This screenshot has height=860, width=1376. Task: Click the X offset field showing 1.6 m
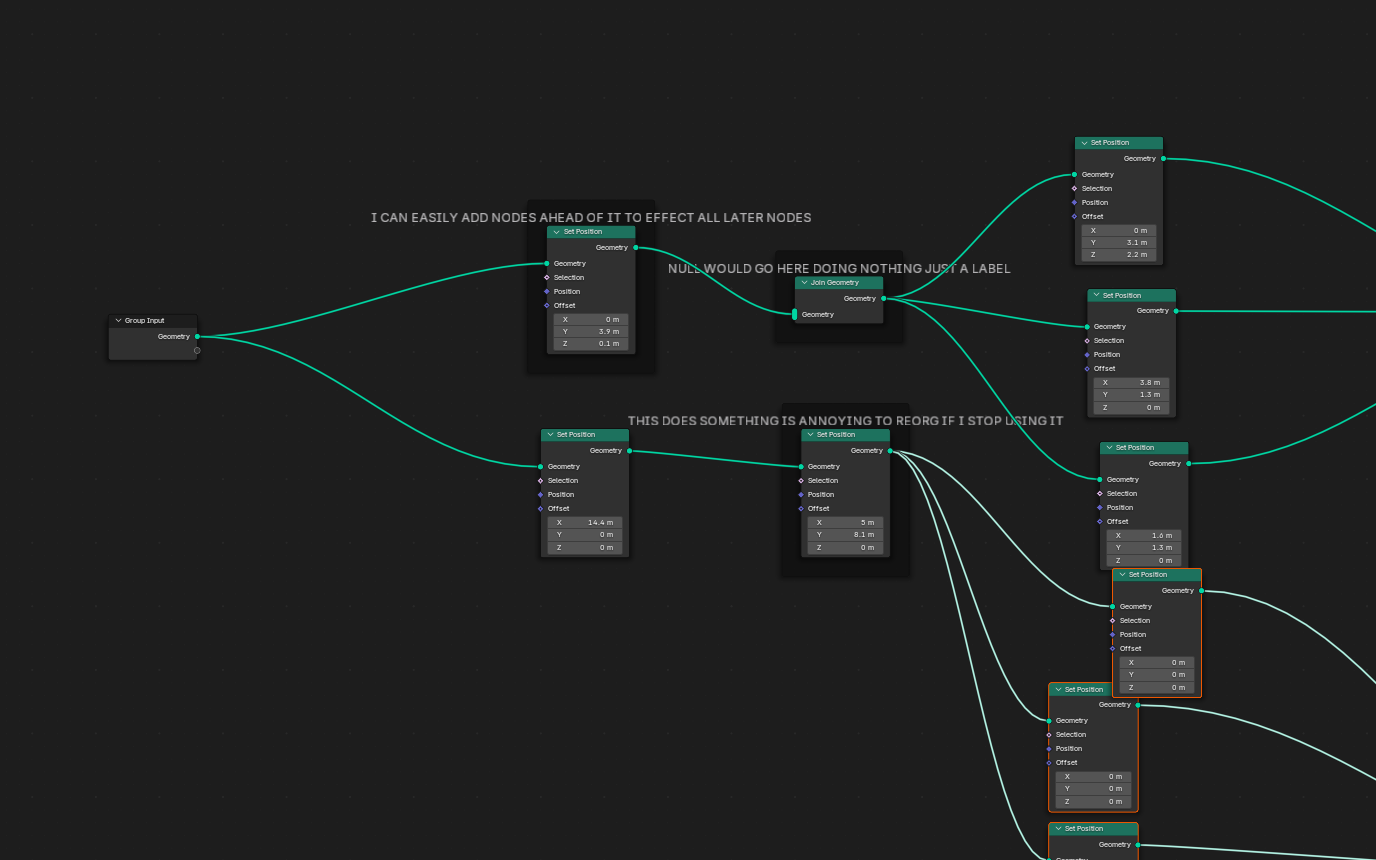[1144, 536]
